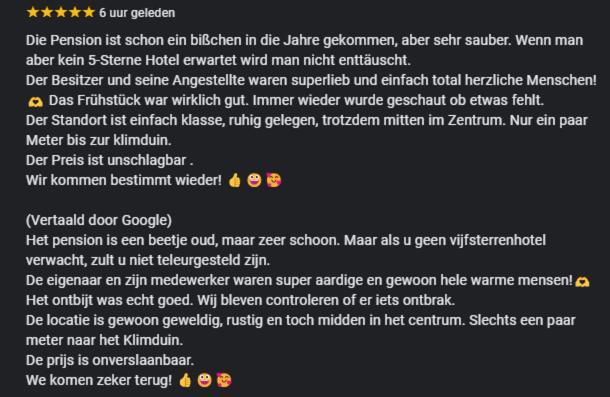Click the '6 uur geleden' timestamp
The image size is (610, 397).
click(137, 13)
